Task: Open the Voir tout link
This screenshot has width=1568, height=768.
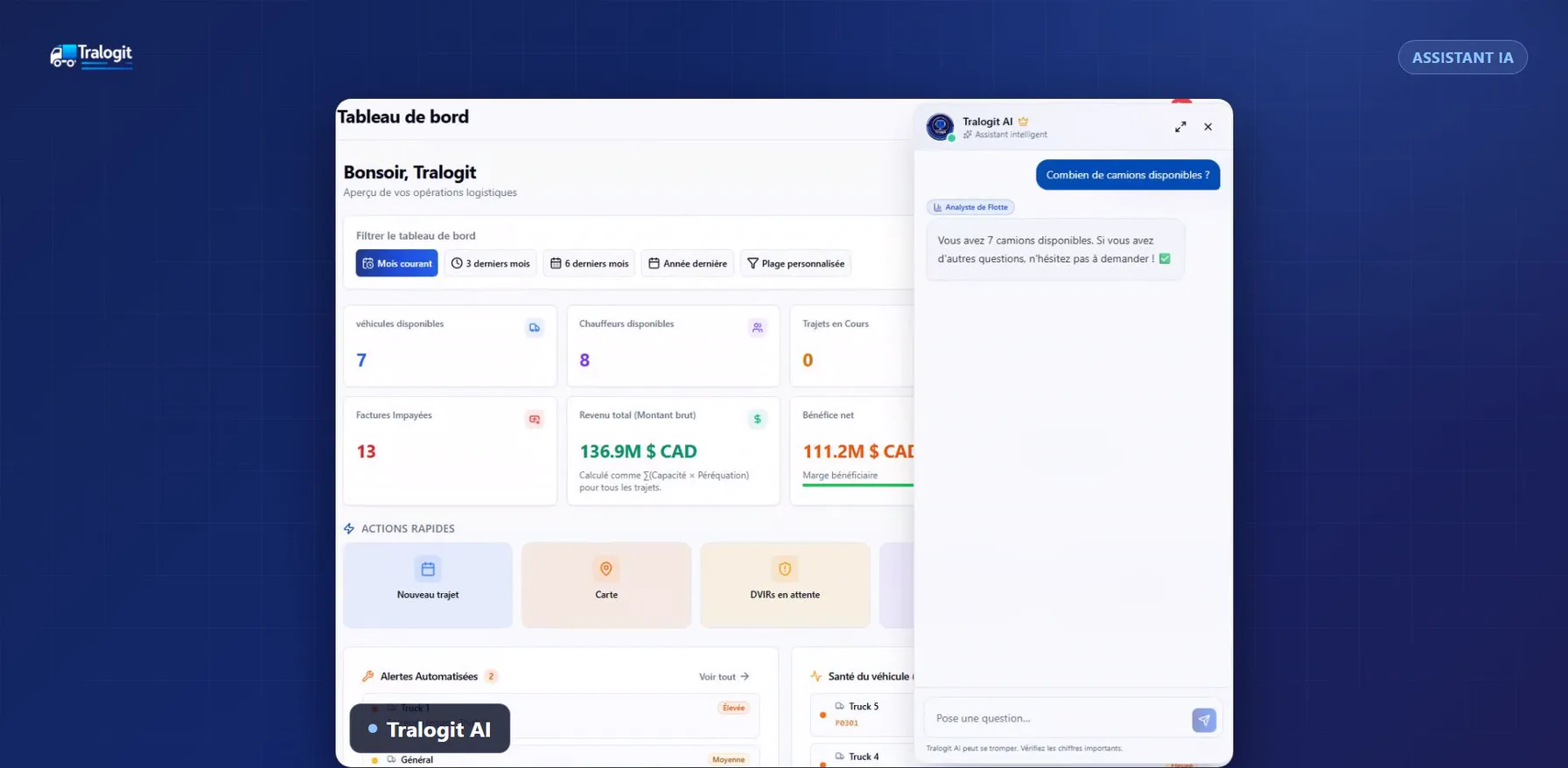Action: [x=724, y=677]
